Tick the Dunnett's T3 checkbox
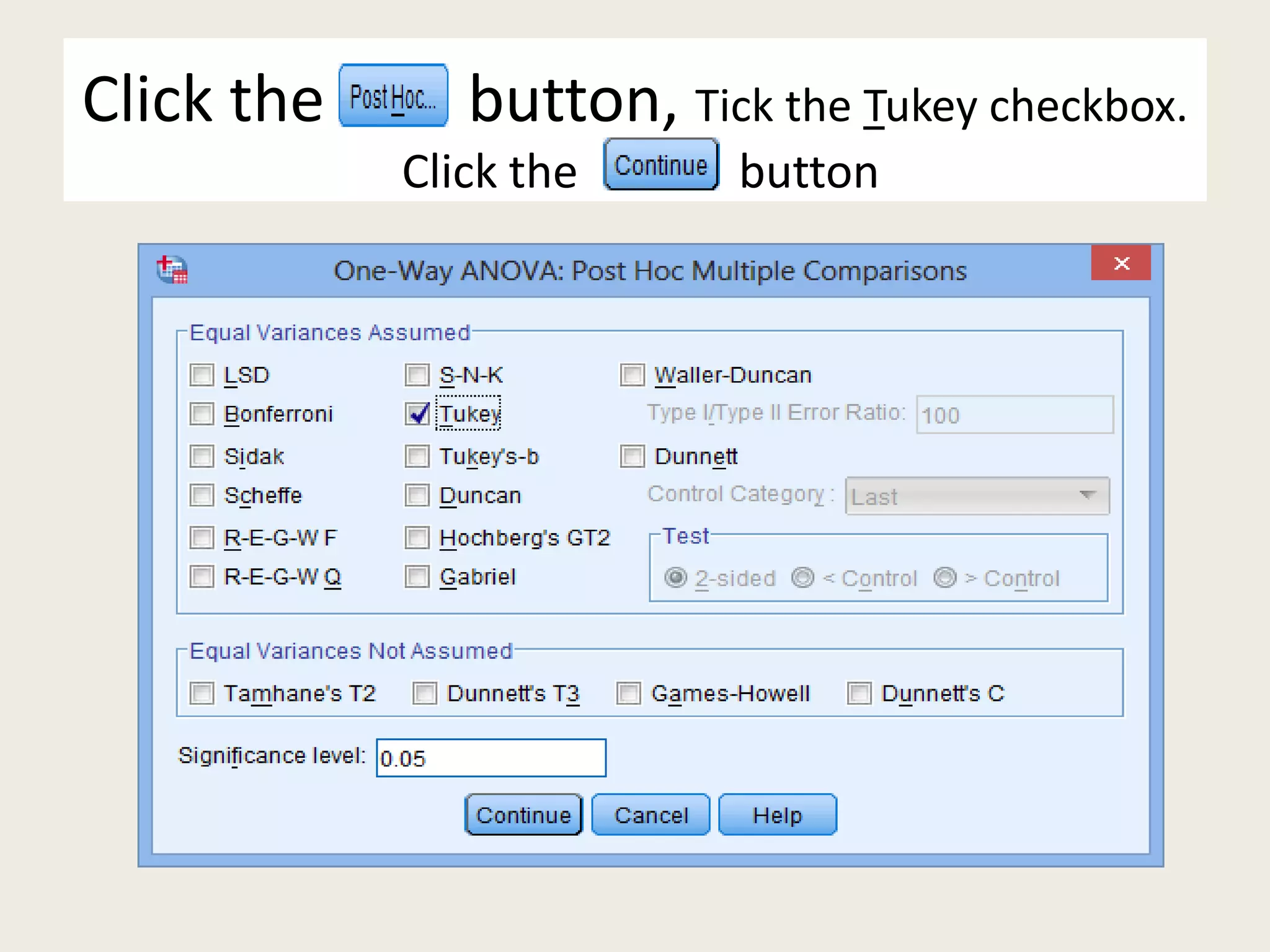 425,693
